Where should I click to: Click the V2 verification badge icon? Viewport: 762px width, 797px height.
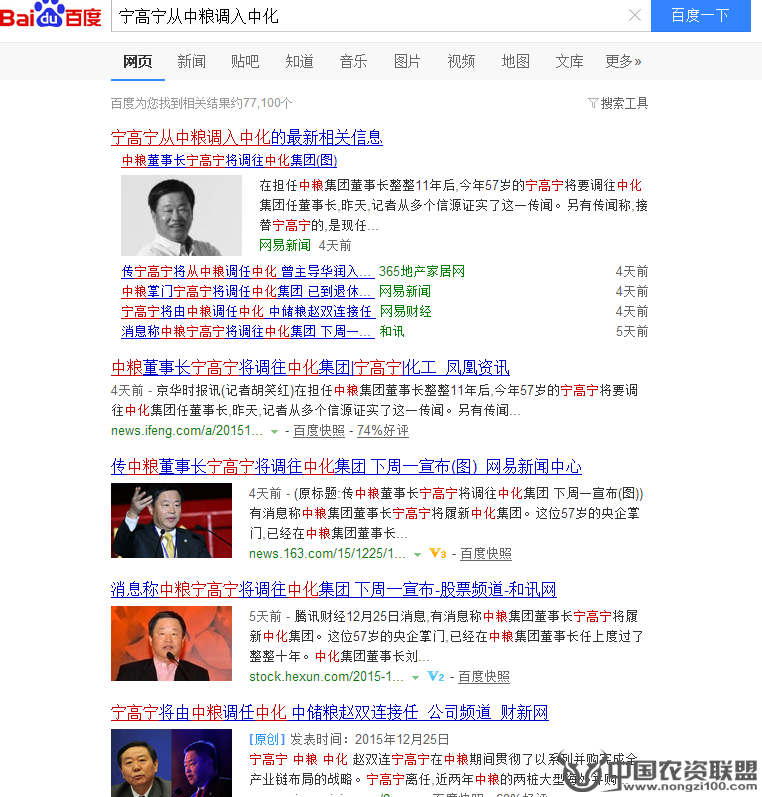[x=436, y=677]
